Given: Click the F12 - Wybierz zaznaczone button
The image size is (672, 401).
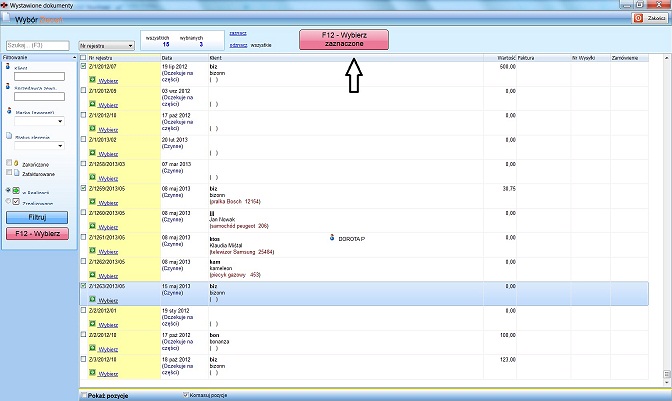Looking at the screenshot, I should point(344,39).
